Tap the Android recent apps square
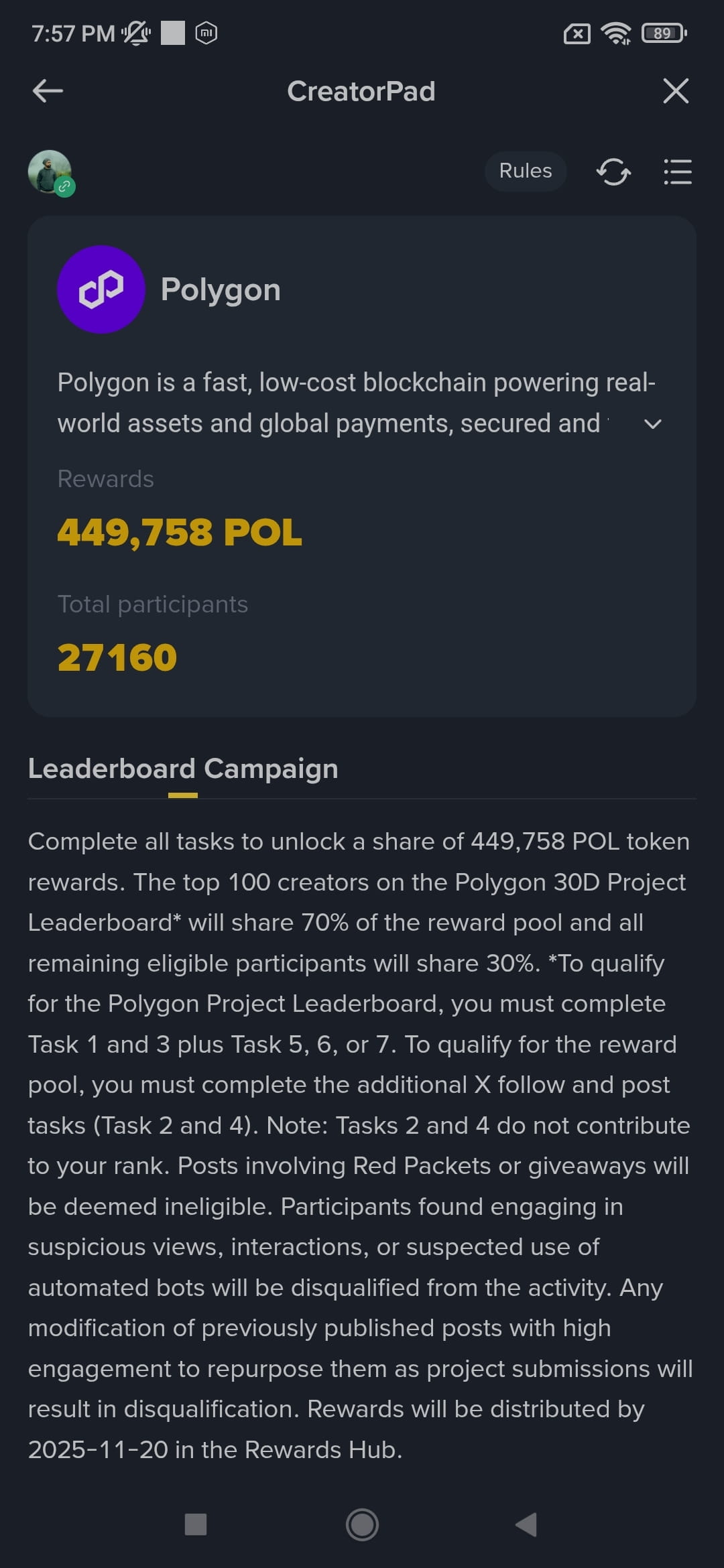This screenshot has width=724, height=1568. pyautogui.click(x=196, y=1524)
